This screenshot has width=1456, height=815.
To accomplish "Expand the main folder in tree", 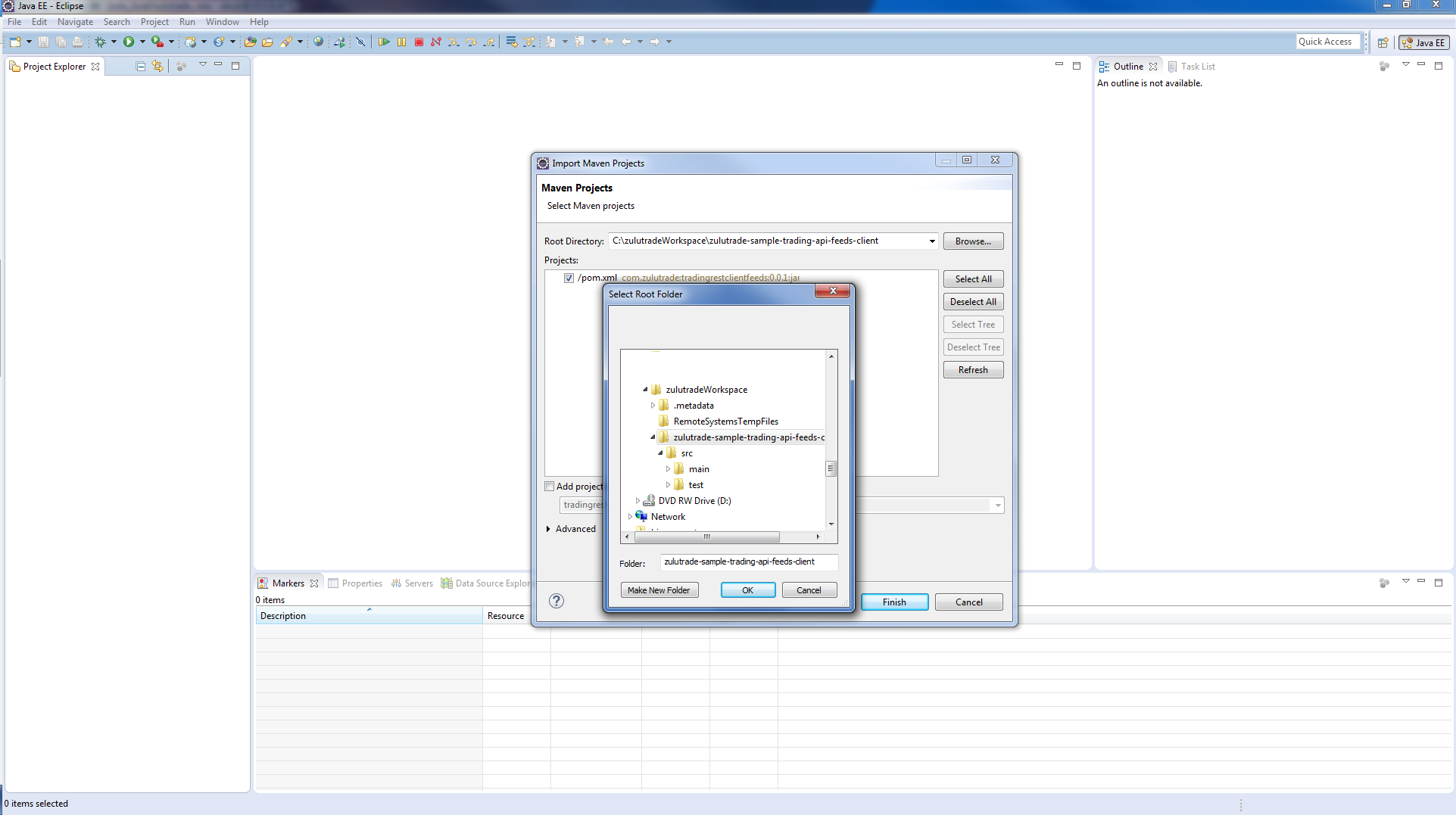I will coord(668,469).
